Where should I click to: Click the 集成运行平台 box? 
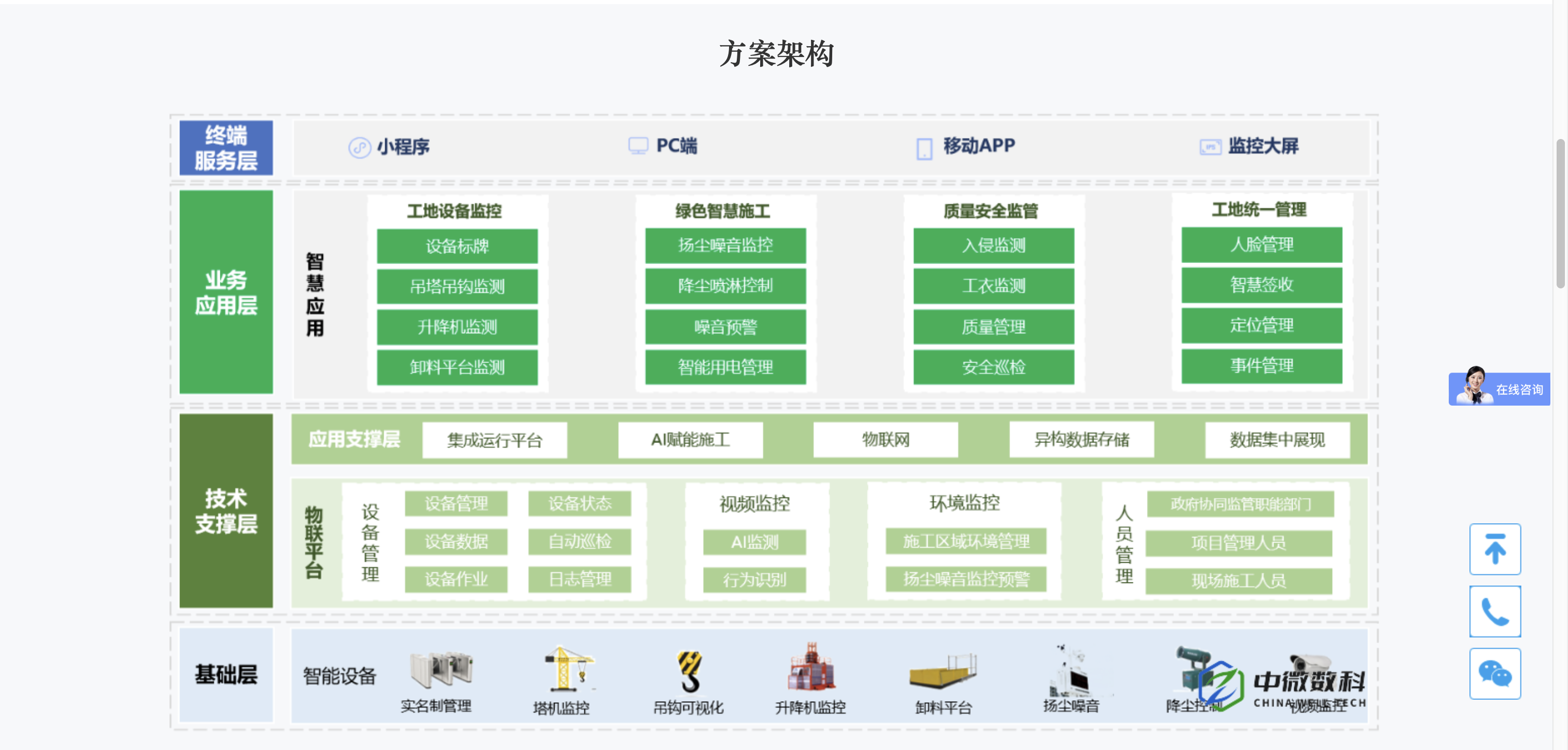point(495,440)
